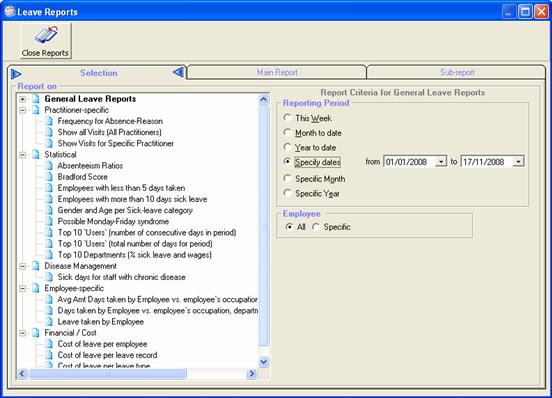Screen dimensions: 552x398
Task: Click icon beside Show all Visits (All Practitioners)
Action: (x=49, y=132)
